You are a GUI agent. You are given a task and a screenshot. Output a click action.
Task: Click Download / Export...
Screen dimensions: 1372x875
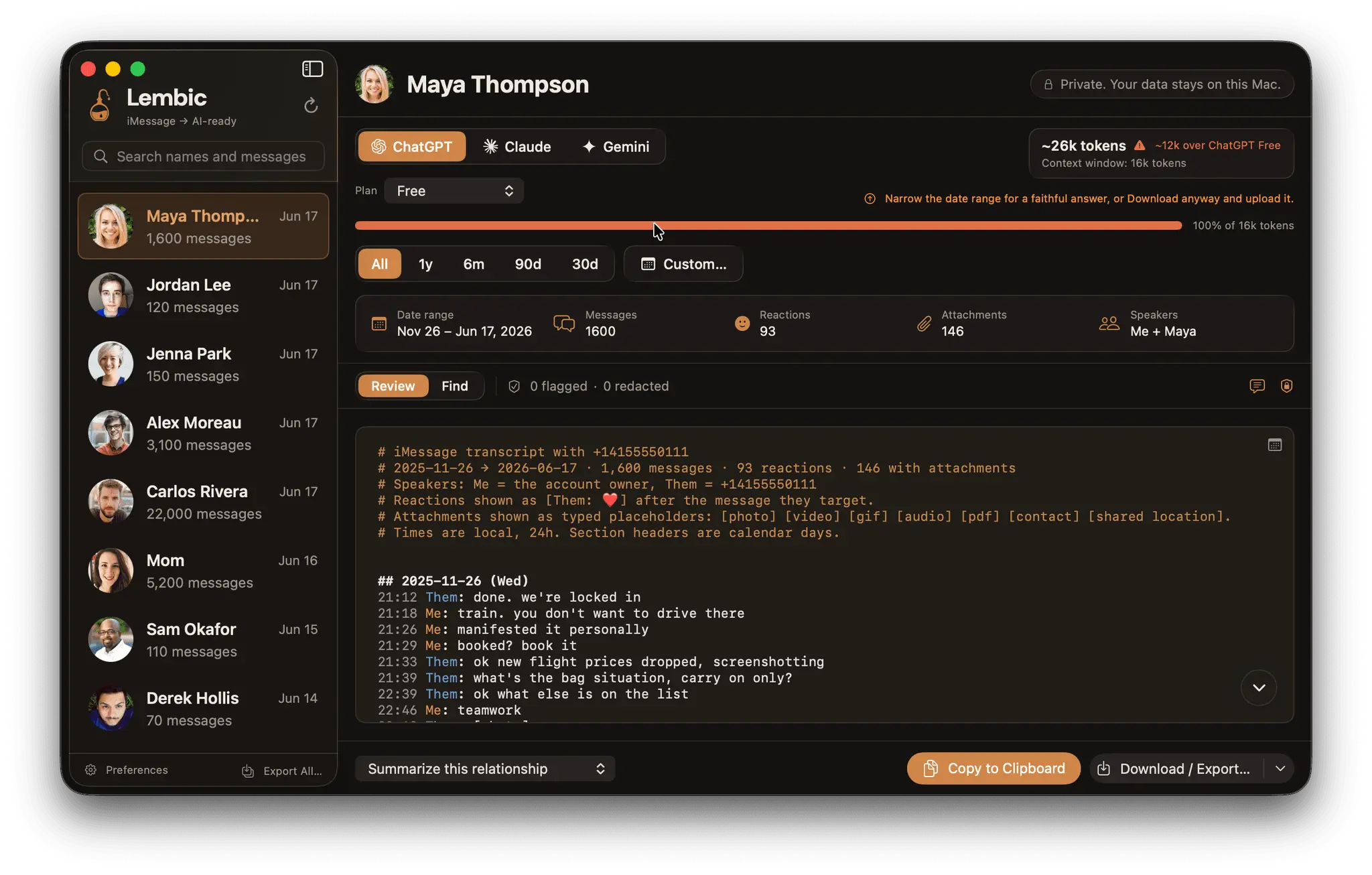click(1177, 768)
